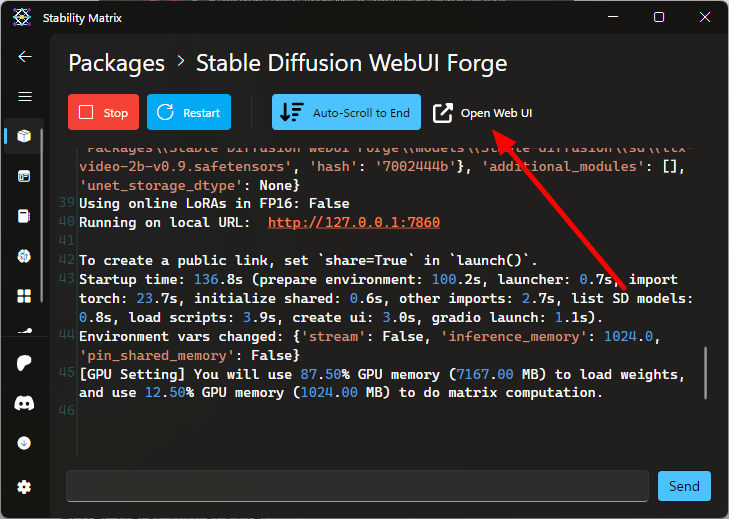Click the Stability Matrix logo icon

22,18
